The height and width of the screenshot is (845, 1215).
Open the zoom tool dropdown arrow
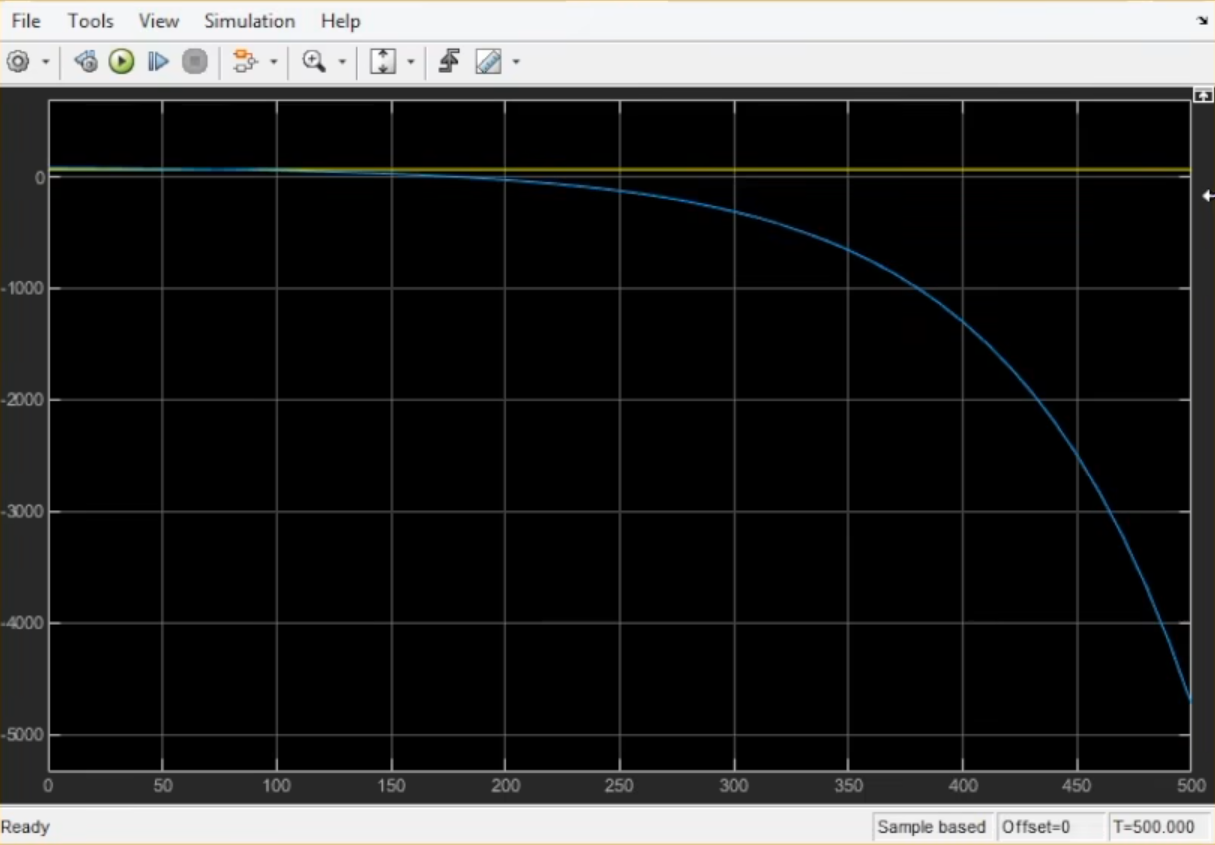[342, 62]
